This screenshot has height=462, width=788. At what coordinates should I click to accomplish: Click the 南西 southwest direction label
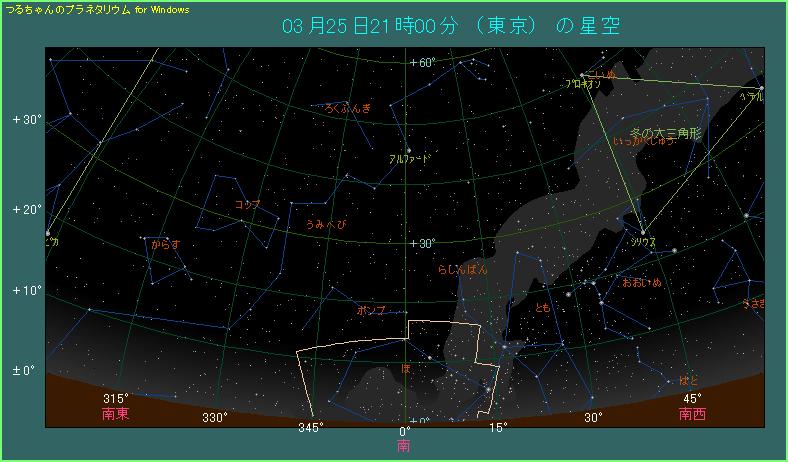pos(692,413)
